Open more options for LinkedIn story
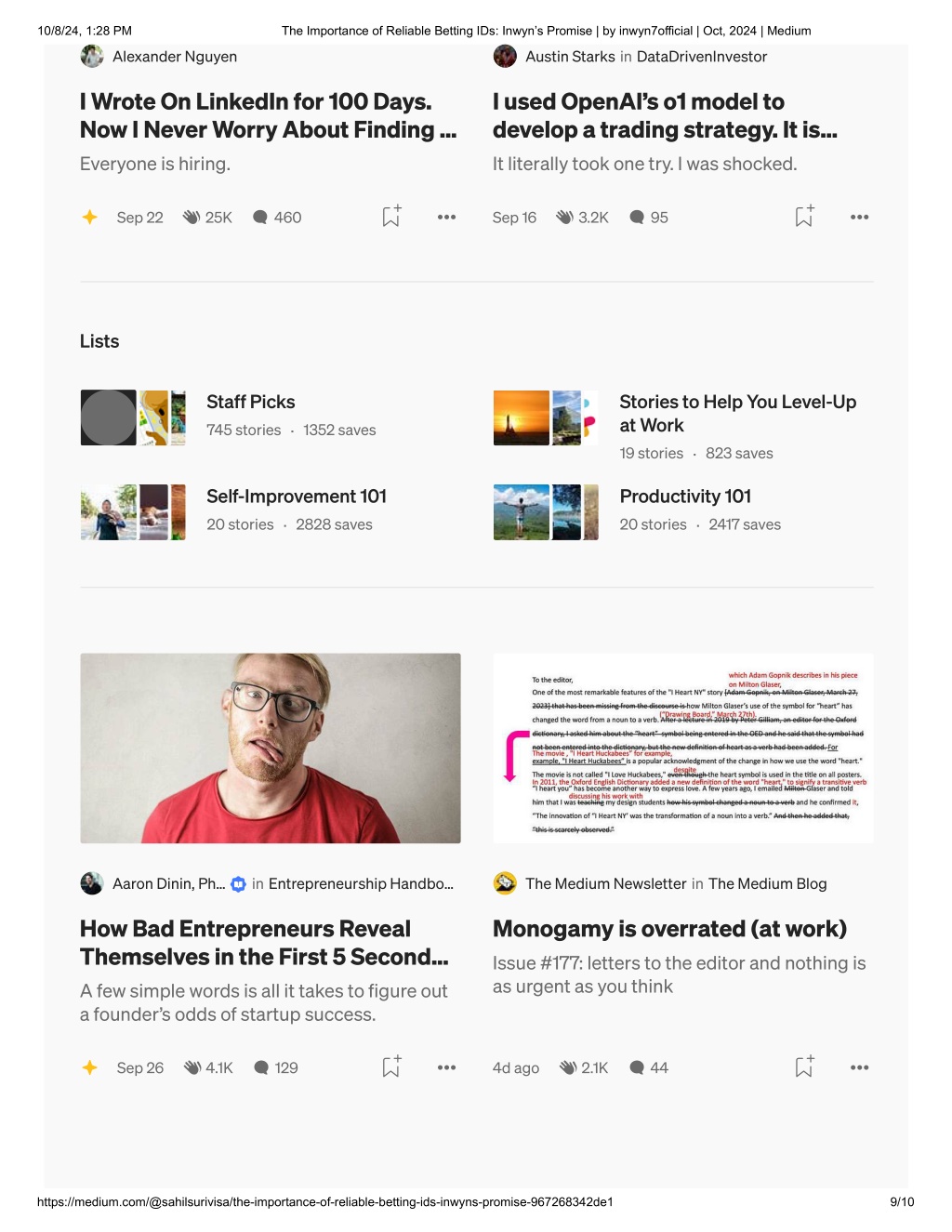The image size is (952, 1232). click(446, 217)
